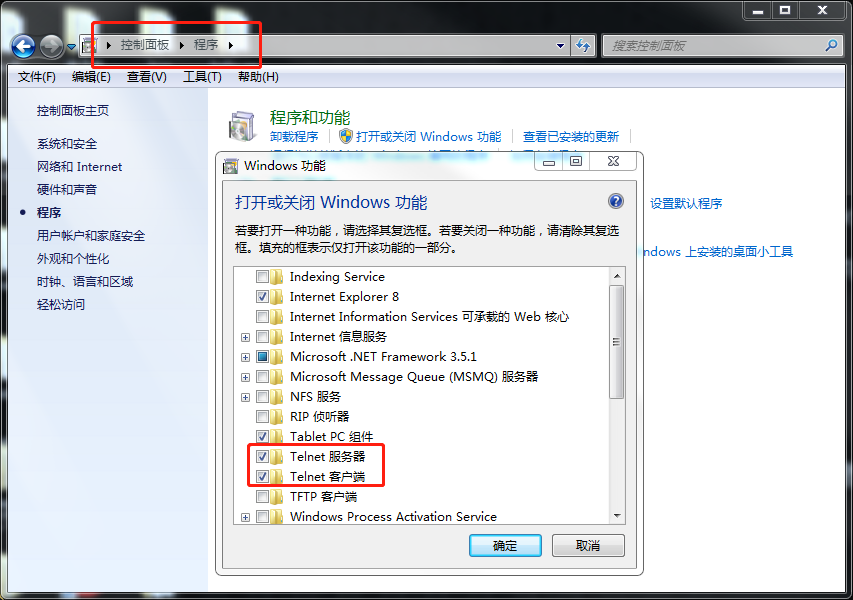Image resolution: width=853 pixels, height=600 pixels.
Task: Open the address bar history dropdown
Action: 560,46
